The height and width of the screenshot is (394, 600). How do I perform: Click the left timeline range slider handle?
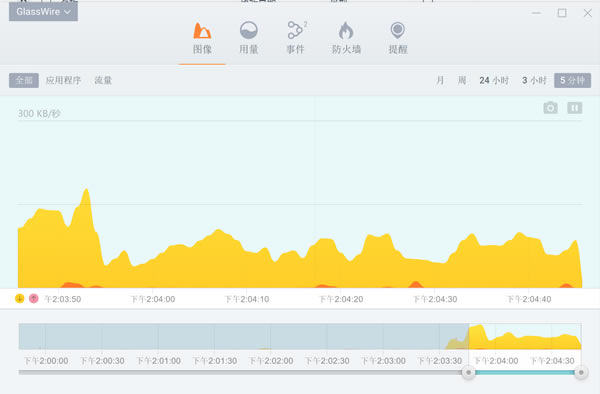[x=468, y=372]
